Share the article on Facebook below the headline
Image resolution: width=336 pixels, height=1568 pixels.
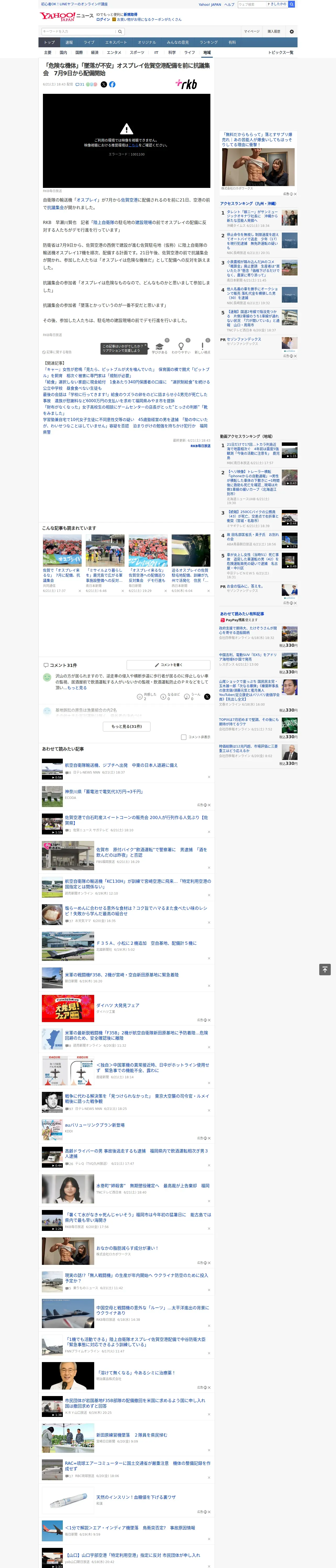click(x=112, y=85)
